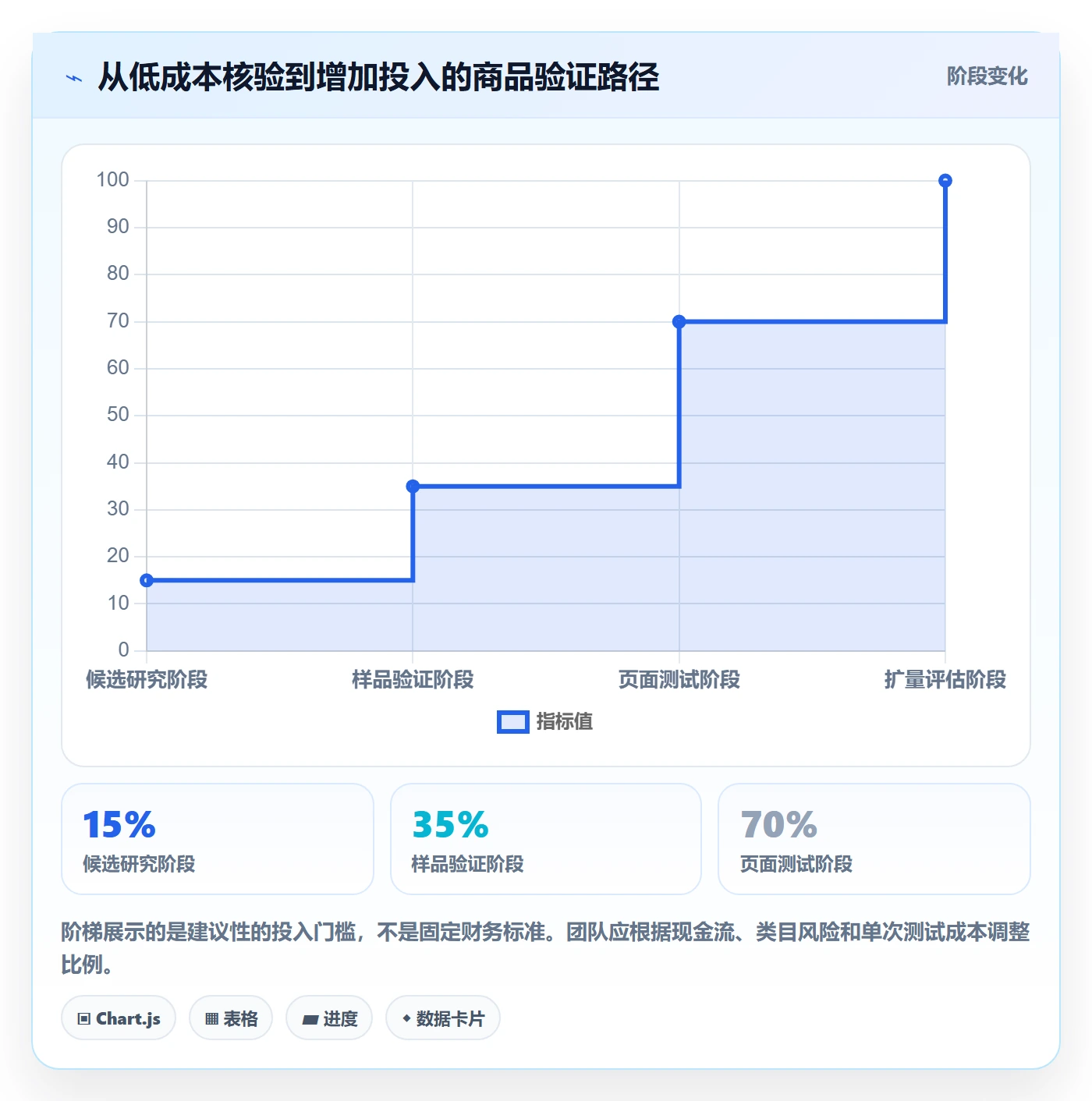Viewport: 1092px width, 1101px height.
Task: Click the y-axis value 0
Action: (x=123, y=650)
